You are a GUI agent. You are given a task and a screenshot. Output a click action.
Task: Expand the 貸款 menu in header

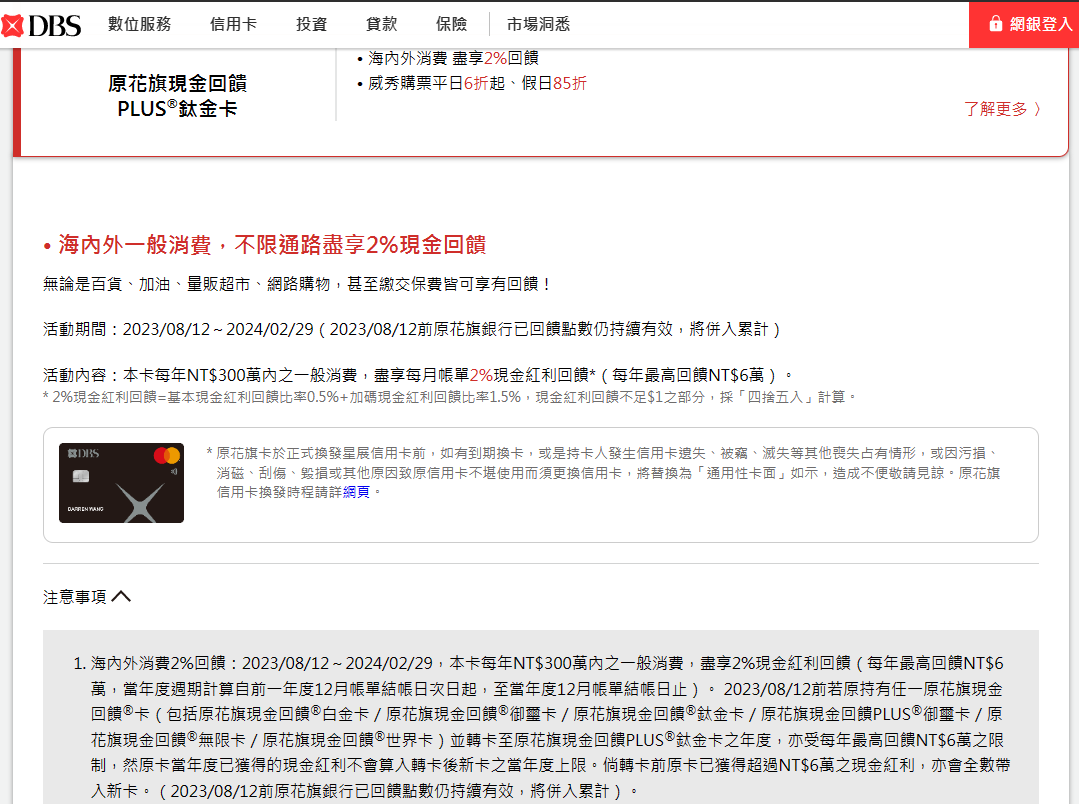(381, 25)
